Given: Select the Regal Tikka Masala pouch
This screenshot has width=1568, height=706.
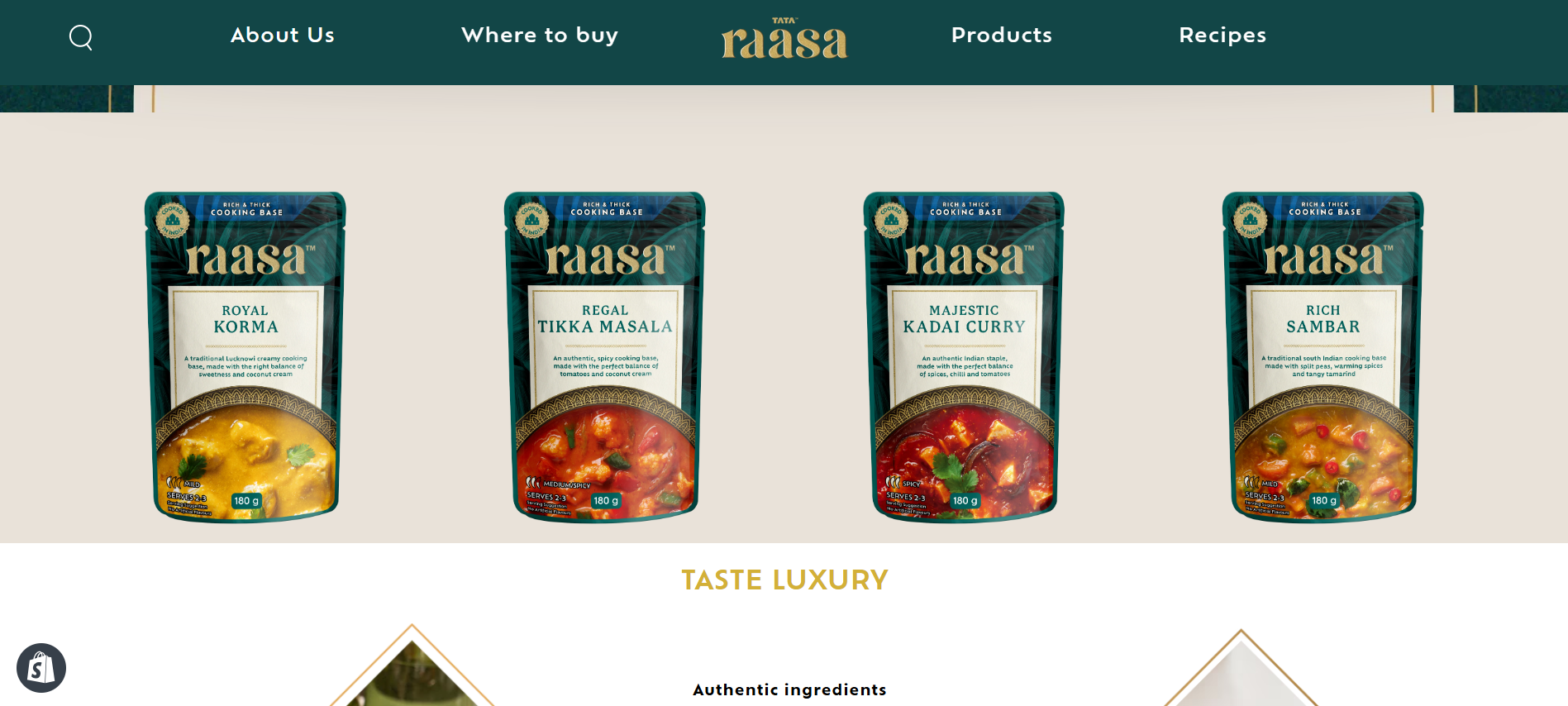Looking at the screenshot, I should (605, 357).
